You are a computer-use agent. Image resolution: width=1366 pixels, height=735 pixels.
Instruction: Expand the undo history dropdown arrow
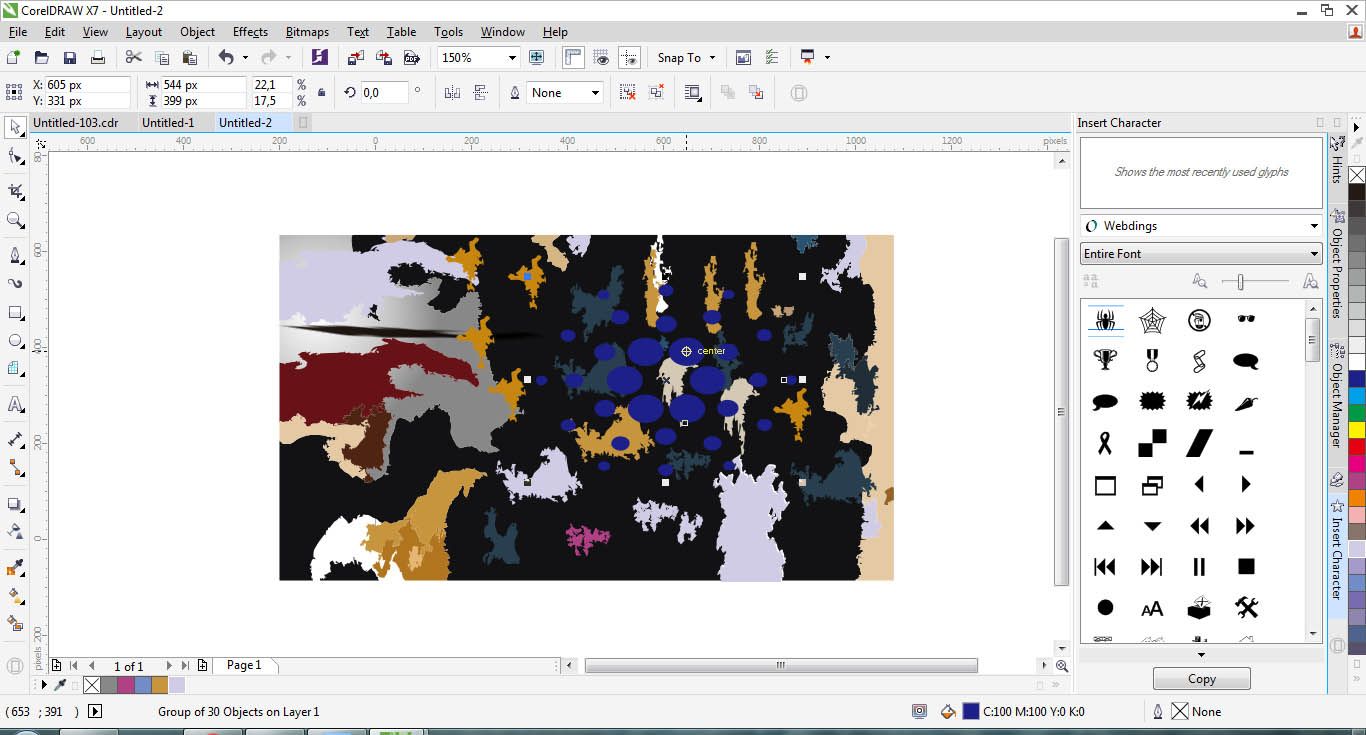coord(245,58)
